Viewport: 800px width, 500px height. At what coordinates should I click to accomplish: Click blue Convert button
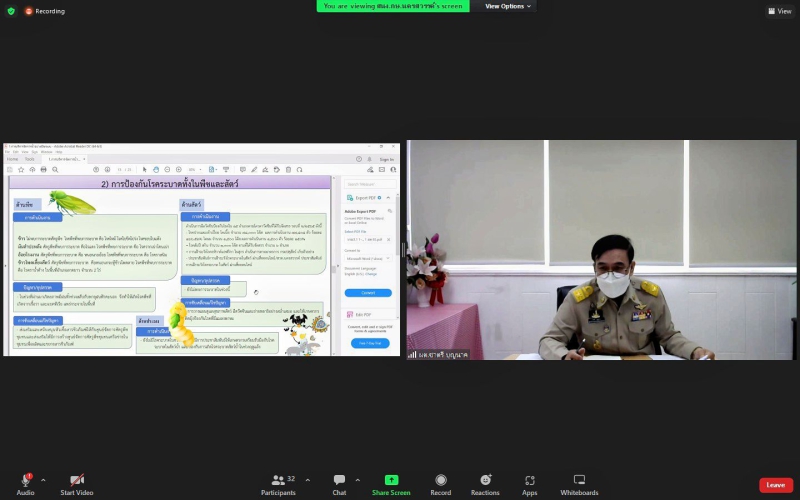368,293
